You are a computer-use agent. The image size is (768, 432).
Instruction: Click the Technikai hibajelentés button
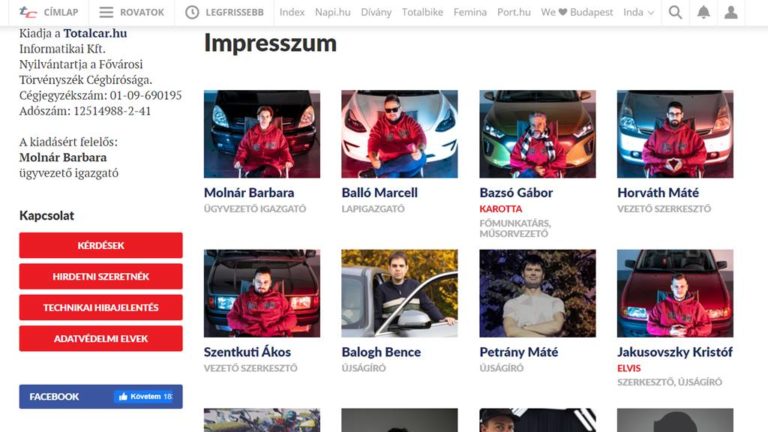[x=101, y=308]
